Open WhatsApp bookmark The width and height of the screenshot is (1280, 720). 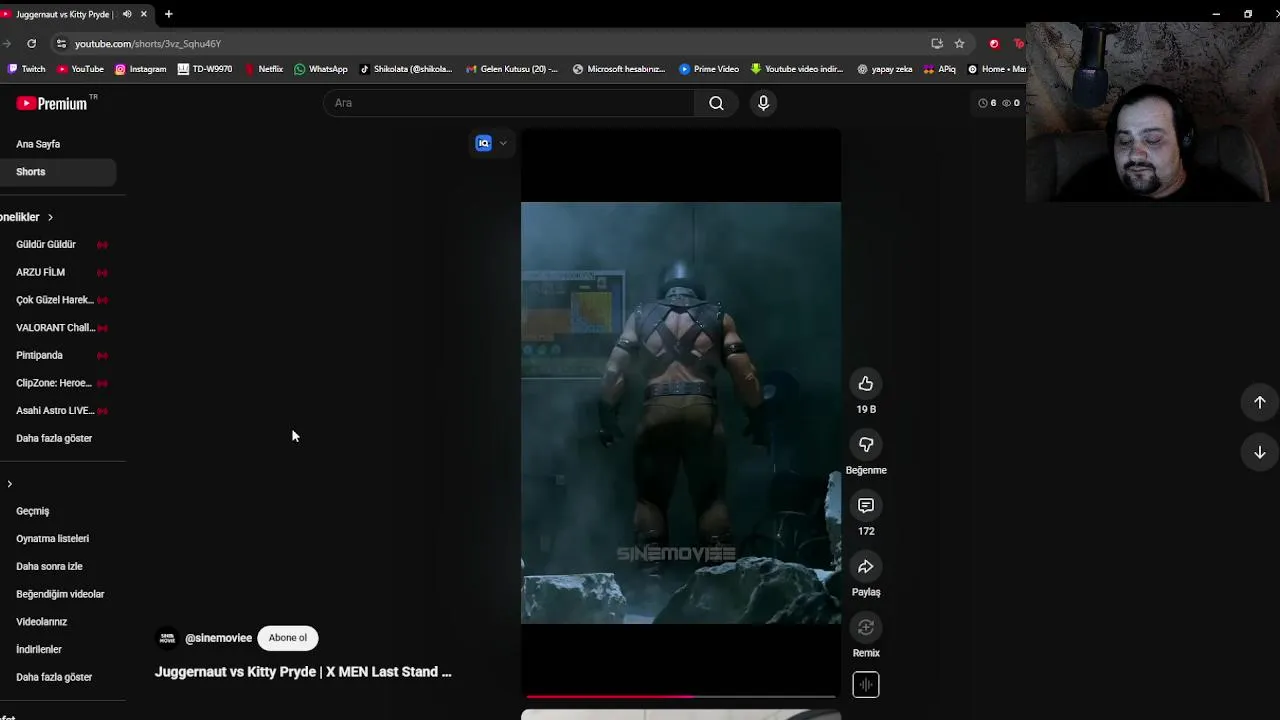[x=321, y=69]
